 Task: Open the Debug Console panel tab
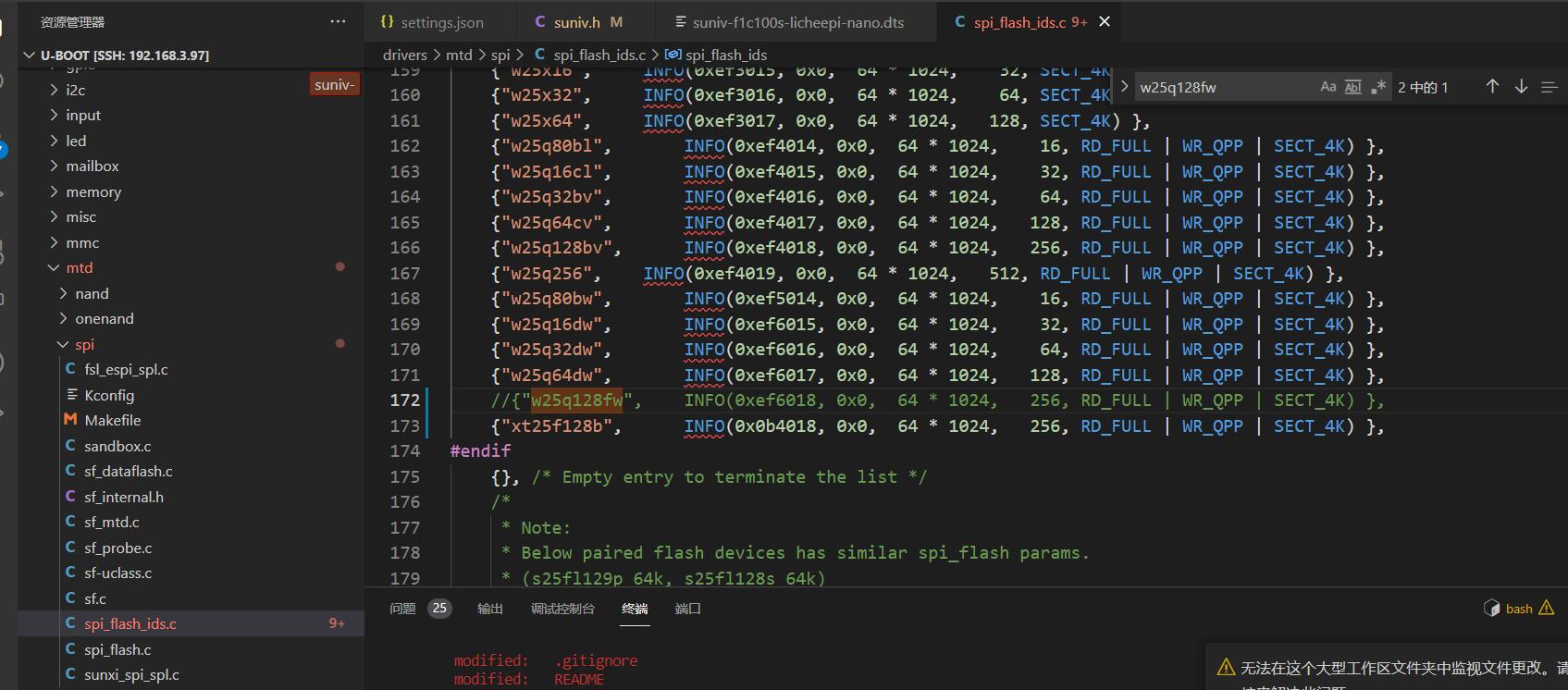tap(562, 609)
